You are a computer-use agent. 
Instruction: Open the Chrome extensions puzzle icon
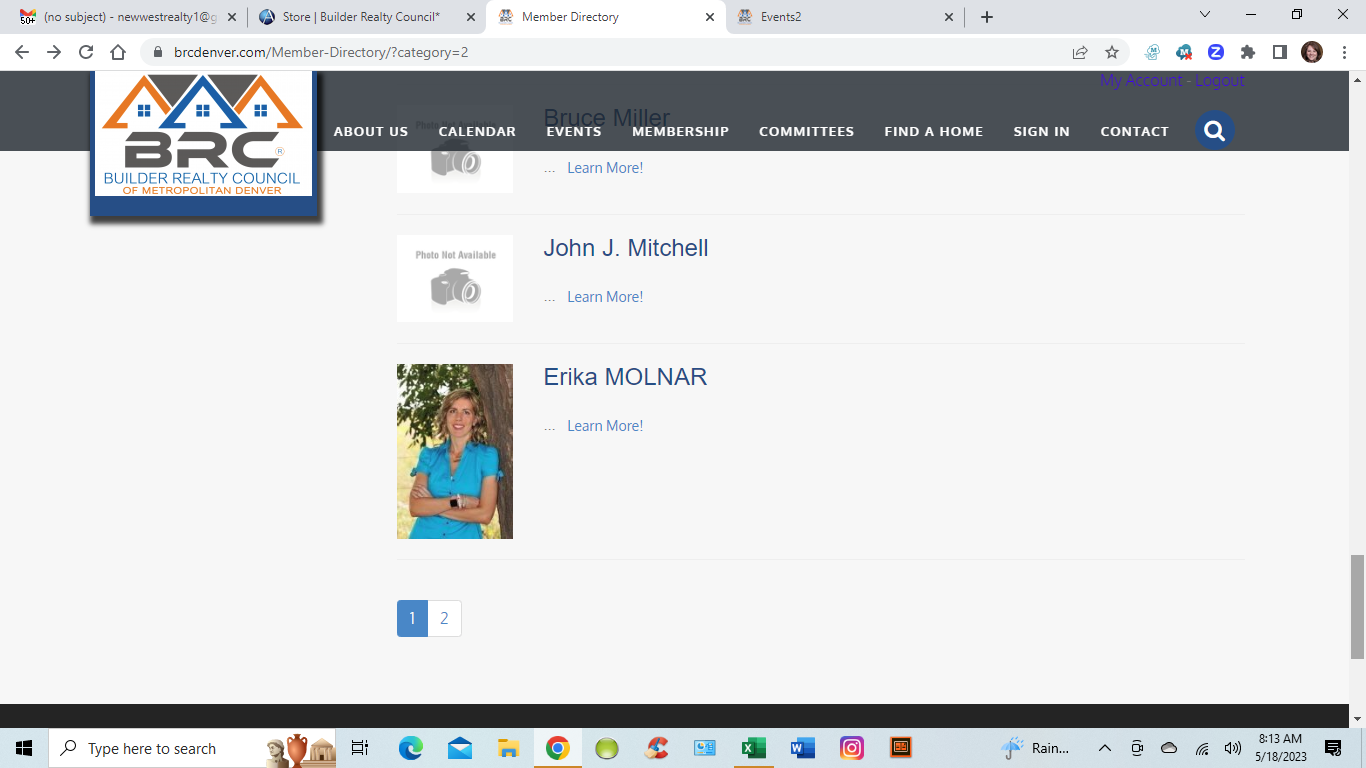[1248, 52]
